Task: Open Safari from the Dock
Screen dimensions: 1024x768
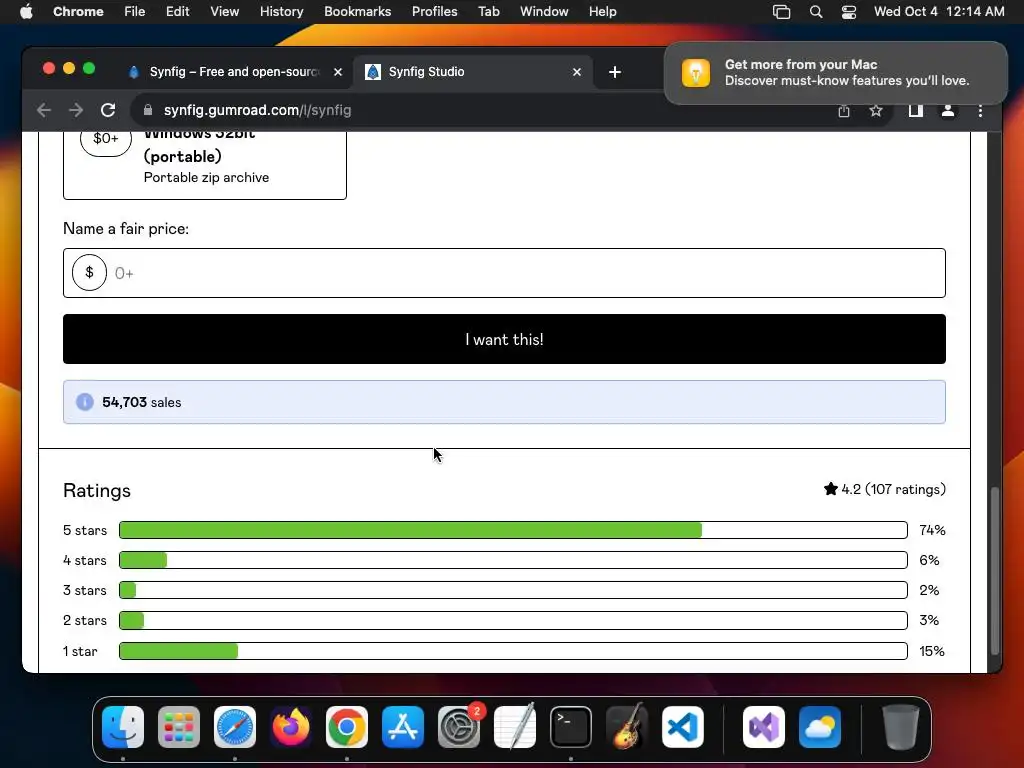Action: [x=234, y=726]
